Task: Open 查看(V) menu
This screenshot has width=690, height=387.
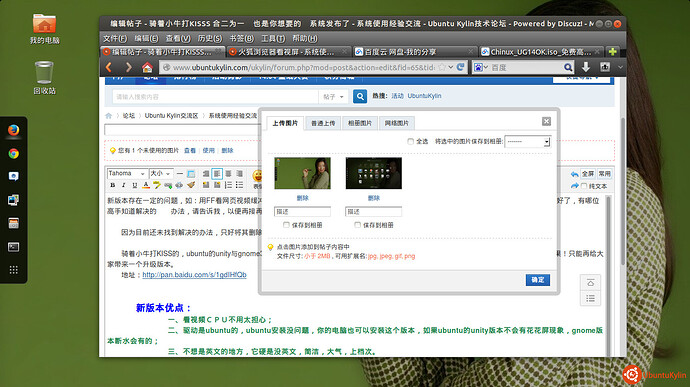Action: coord(178,38)
